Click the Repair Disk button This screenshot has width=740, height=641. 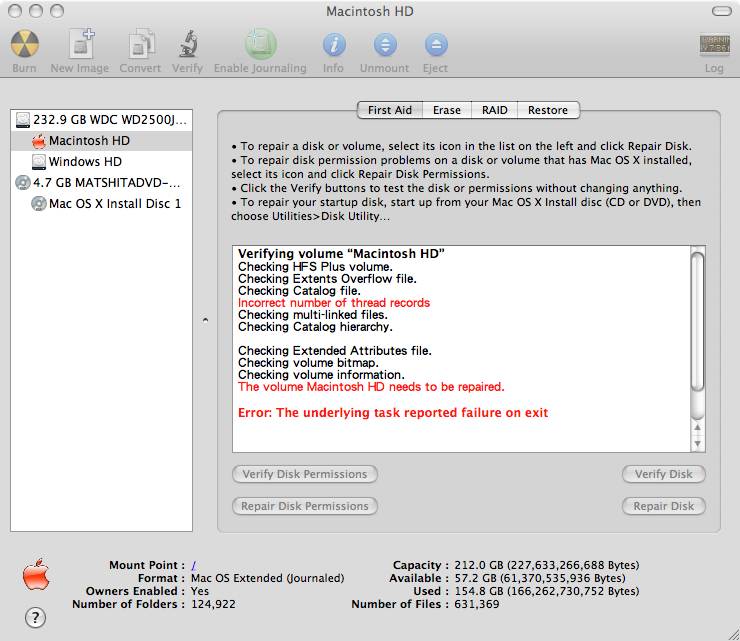pyautogui.click(x=664, y=506)
